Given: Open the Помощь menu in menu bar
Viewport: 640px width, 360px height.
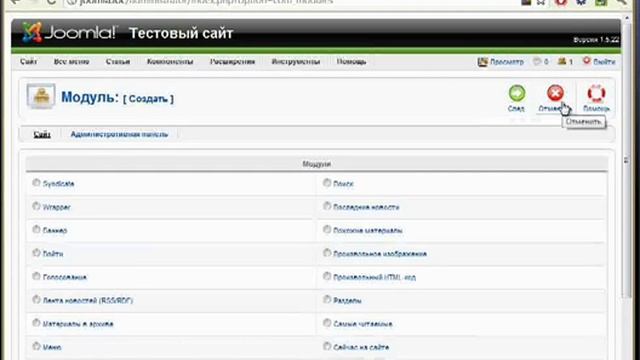Looking at the screenshot, I should click(x=351, y=62).
